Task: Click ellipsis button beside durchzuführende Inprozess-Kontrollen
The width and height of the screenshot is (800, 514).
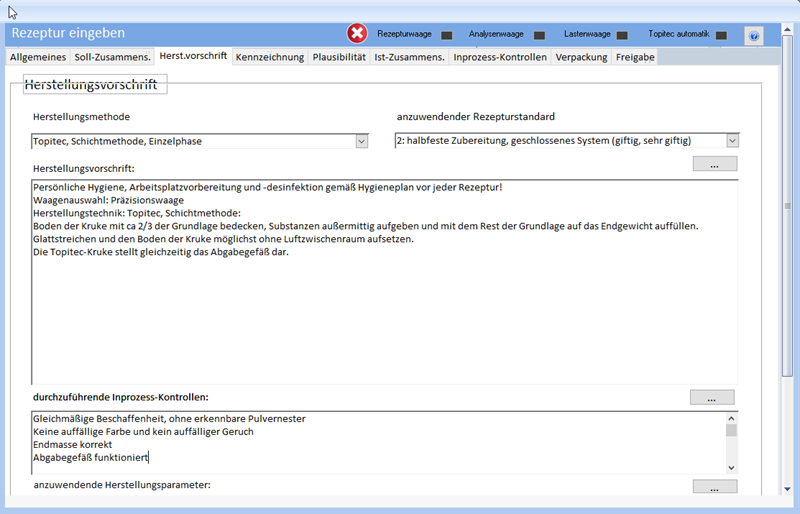Action: (711, 398)
